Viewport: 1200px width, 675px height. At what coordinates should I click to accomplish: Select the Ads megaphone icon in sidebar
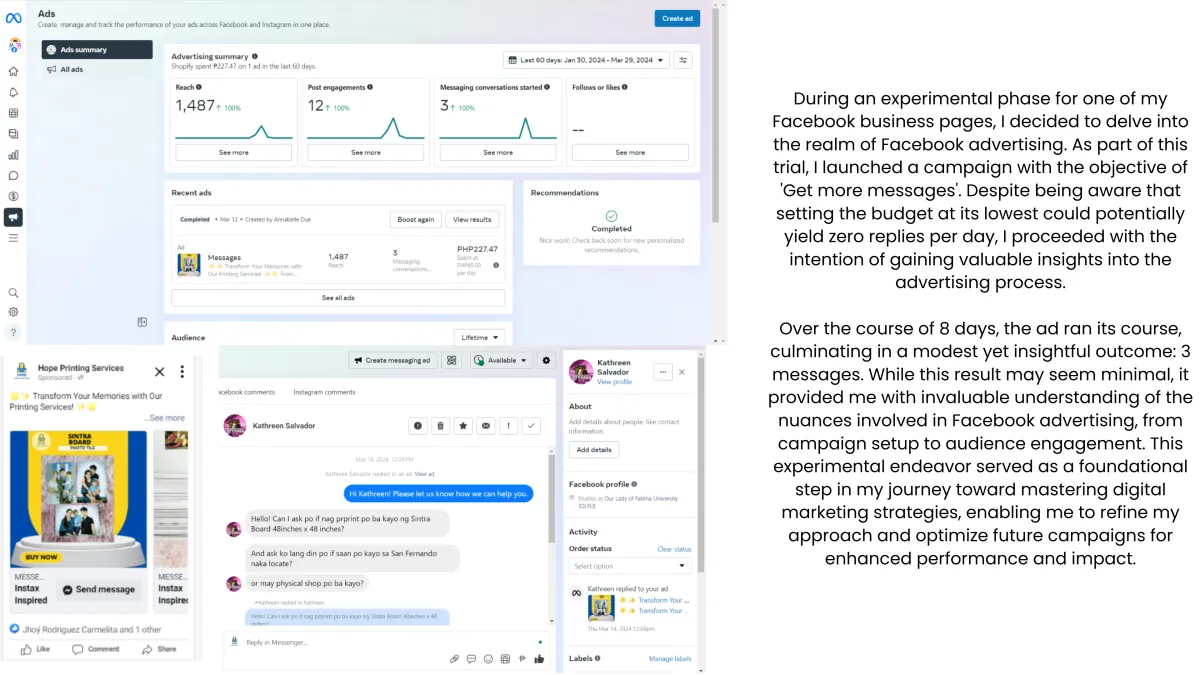(x=13, y=217)
